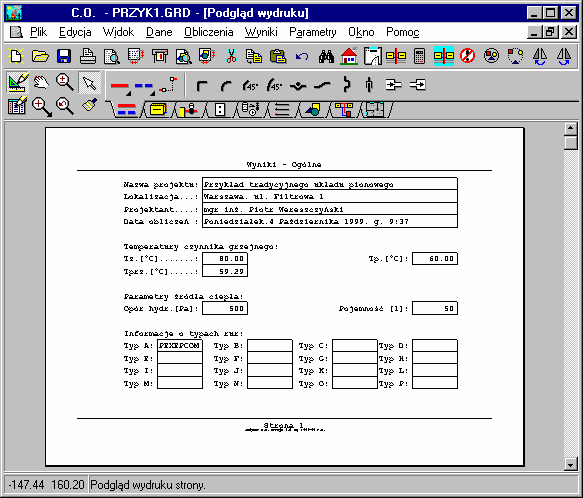Click the binoculars find icon
Image resolution: width=583 pixels, height=498 pixels.
pyautogui.click(x=326, y=56)
